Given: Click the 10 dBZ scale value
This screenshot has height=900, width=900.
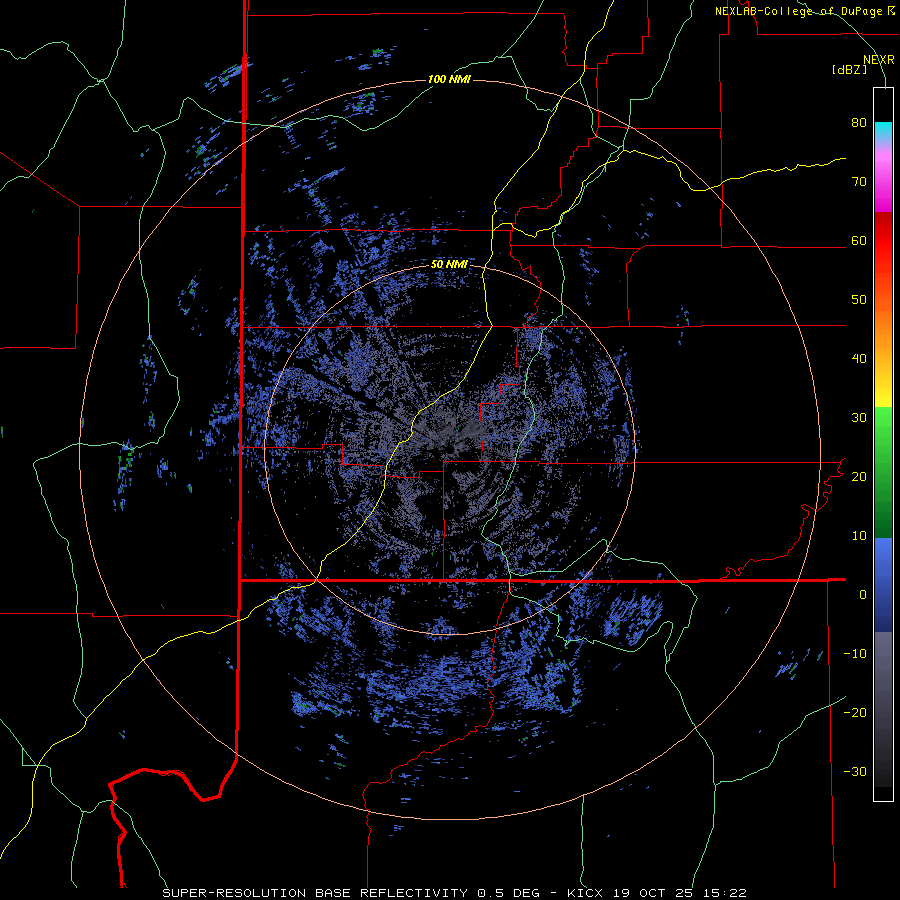Looking at the screenshot, I should [x=859, y=536].
